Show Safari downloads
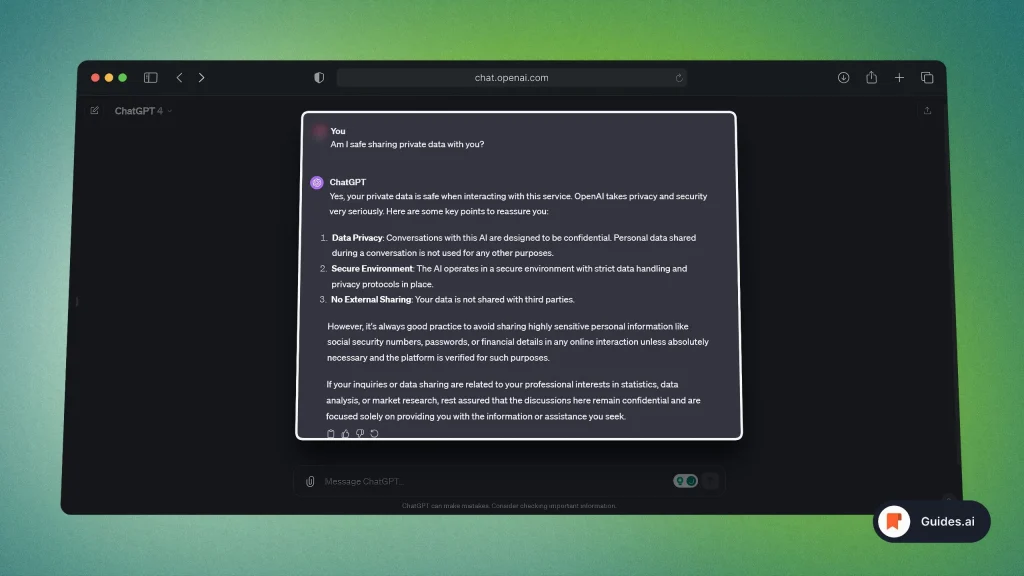This screenshot has width=1024, height=576. [843, 78]
